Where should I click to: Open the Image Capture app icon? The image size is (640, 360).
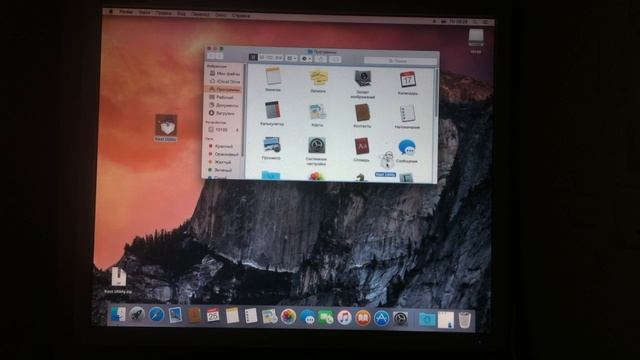coord(362,78)
